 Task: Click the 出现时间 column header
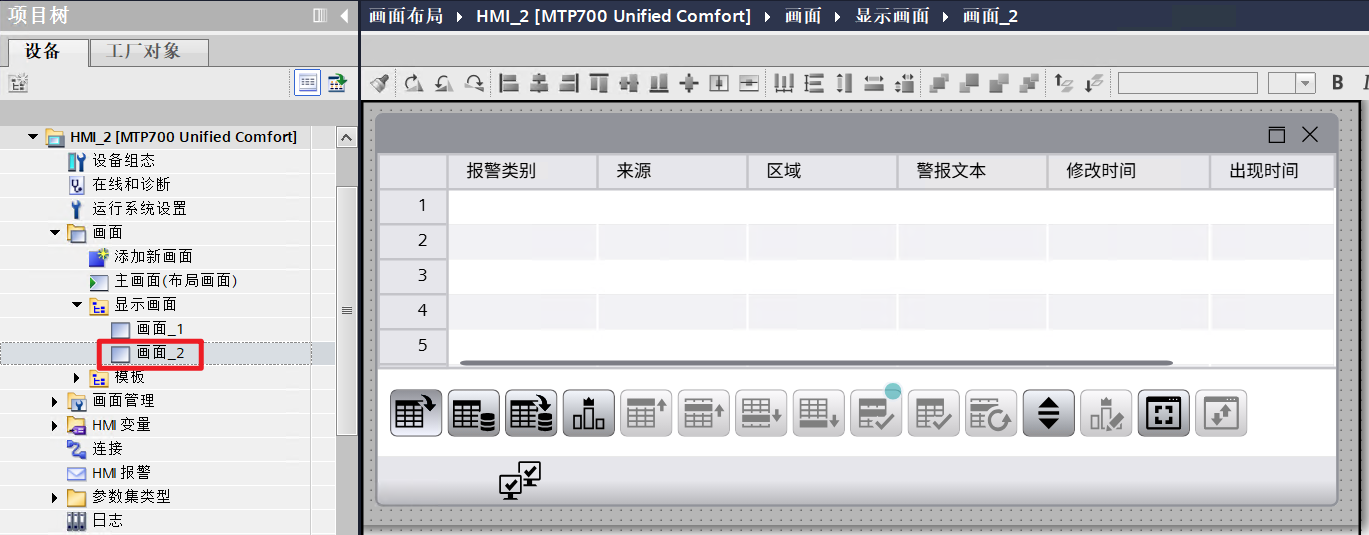coord(1273,171)
